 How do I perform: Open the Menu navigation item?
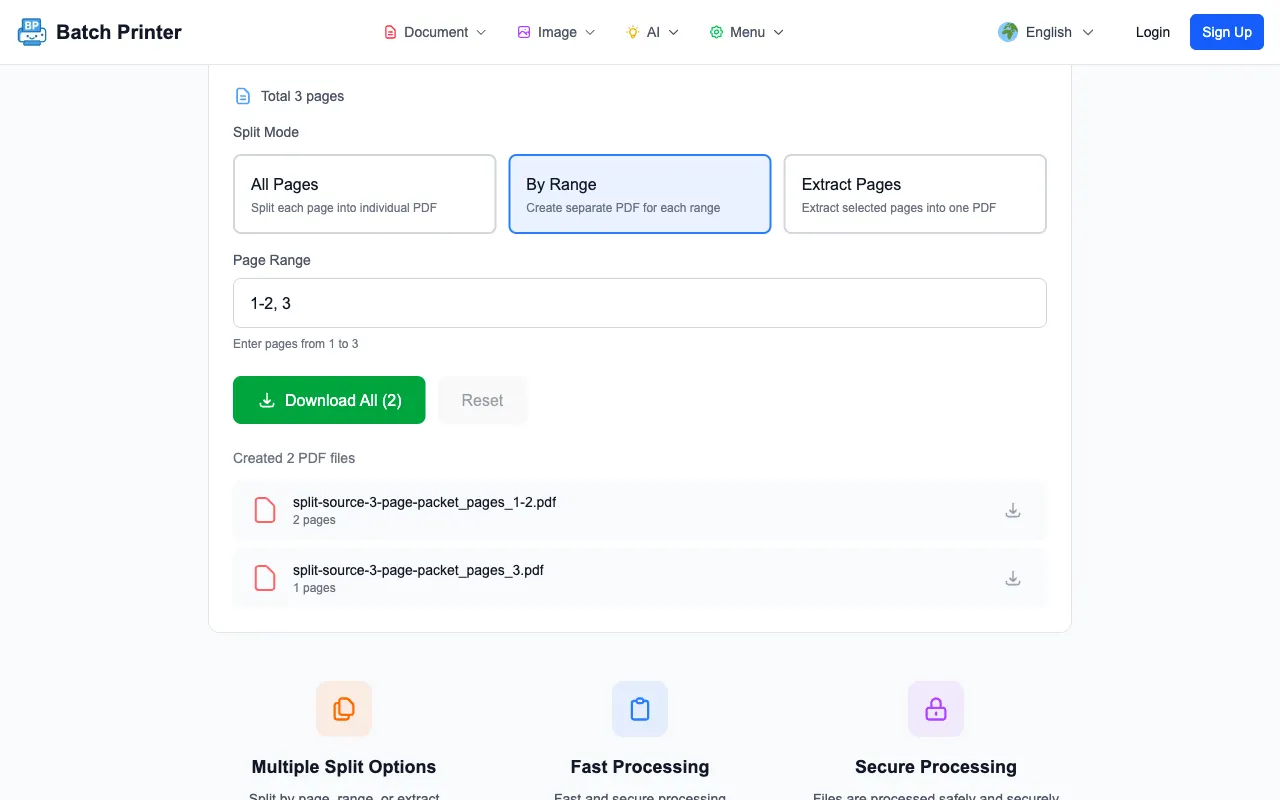coord(747,32)
